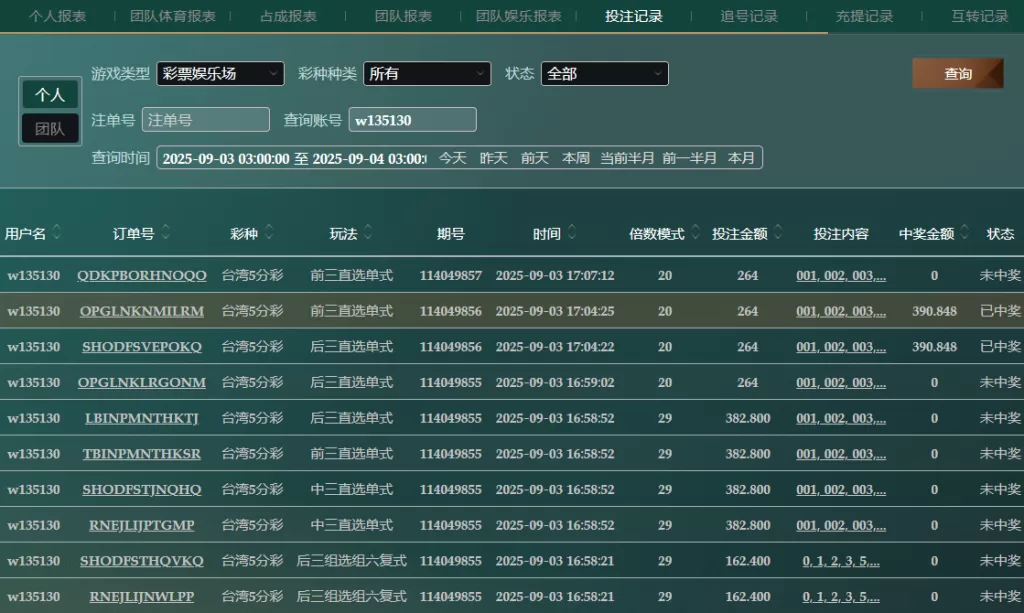Open the 状态 dropdown
Image resolution: width=1024 pixels, height=613 pixels.
605,74
